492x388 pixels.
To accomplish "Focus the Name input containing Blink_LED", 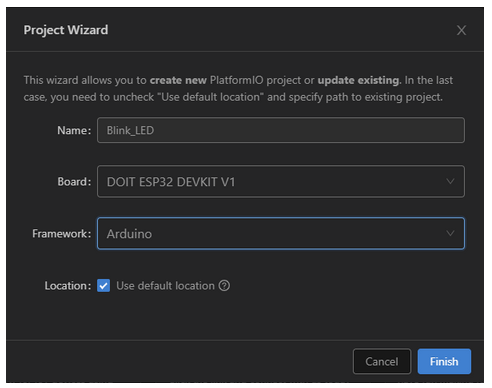I will [x=281, y=130].
